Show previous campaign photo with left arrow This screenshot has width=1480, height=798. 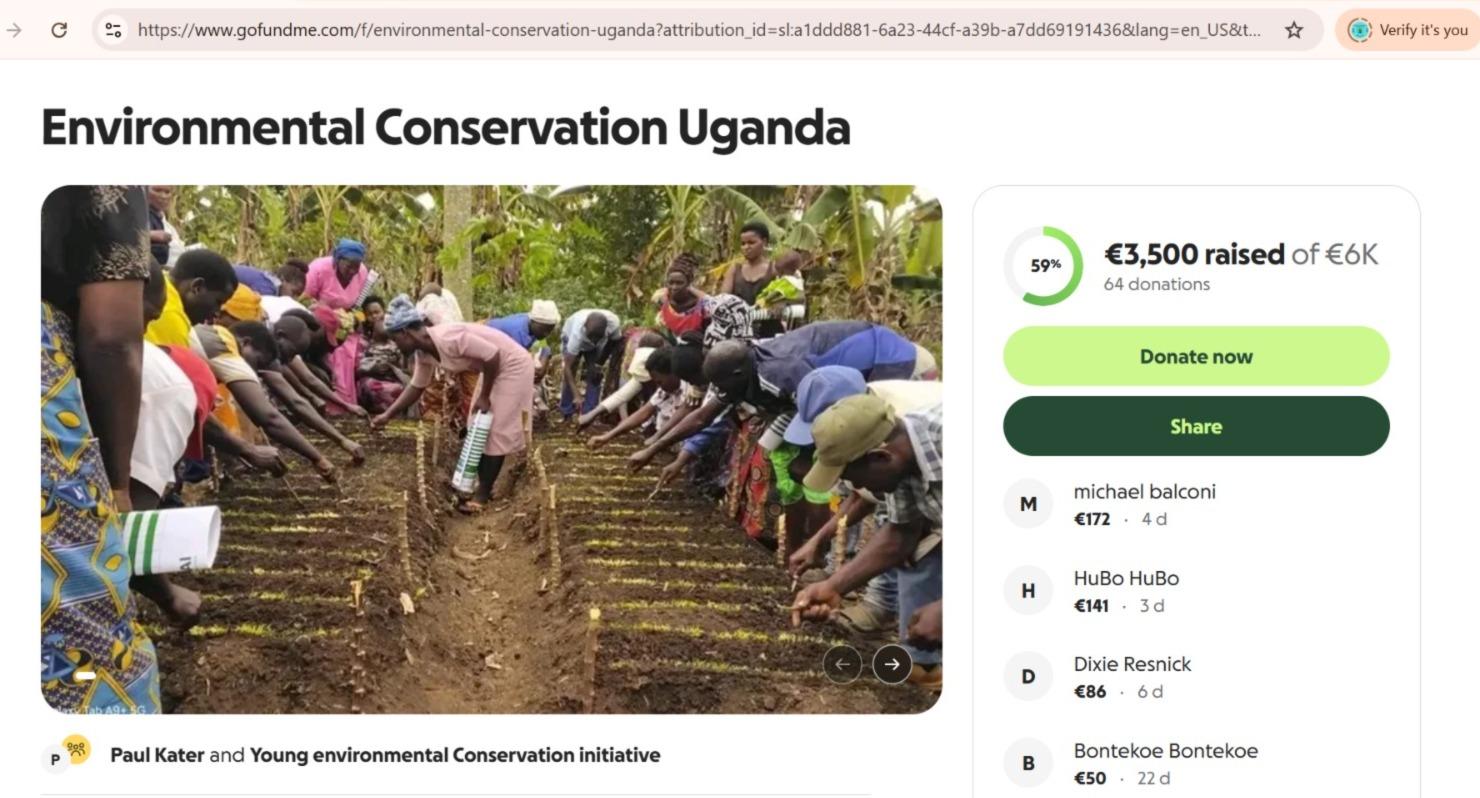(842, 663)
